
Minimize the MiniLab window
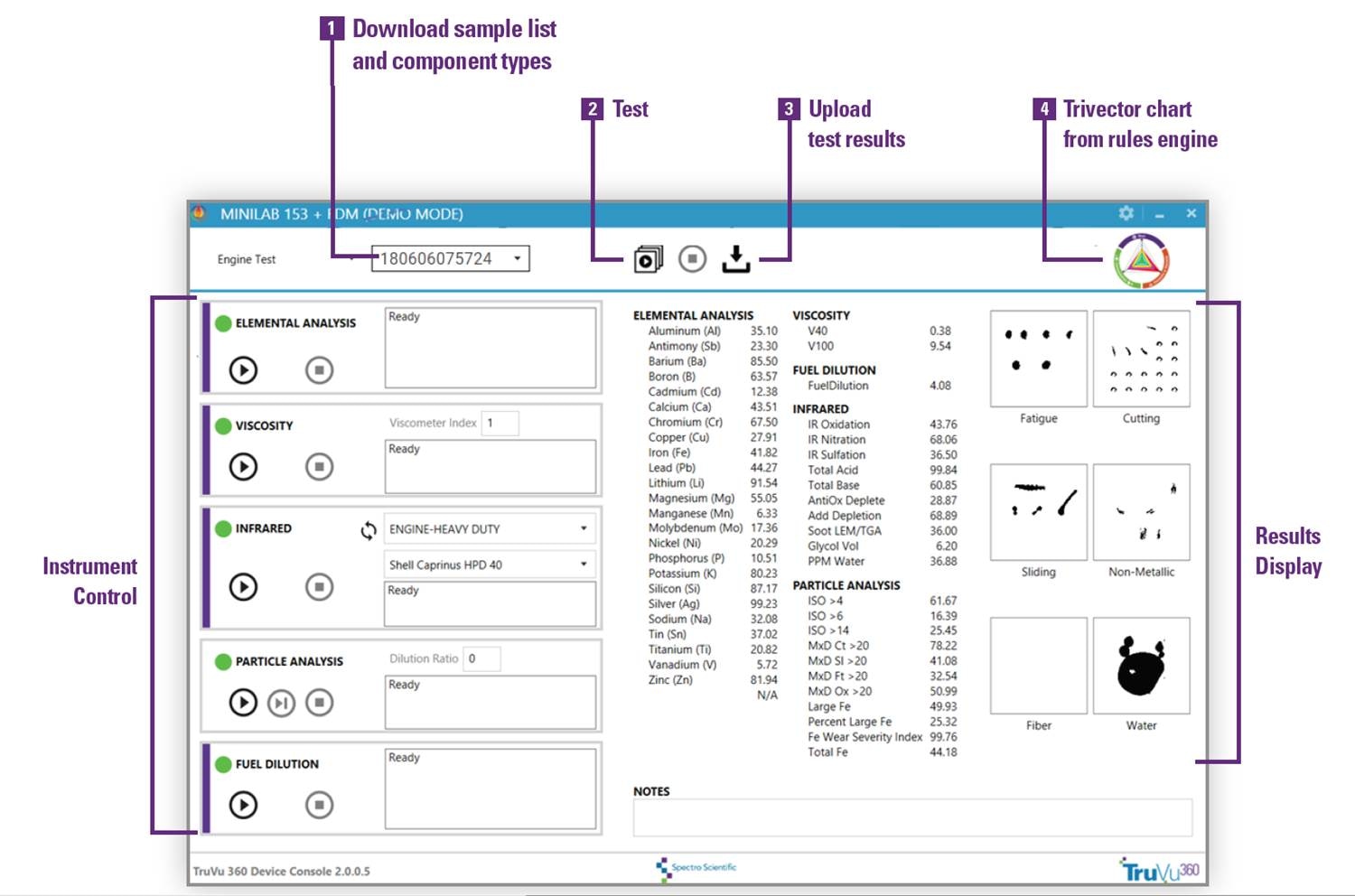pyautogui.click(x=1159, y=214)
